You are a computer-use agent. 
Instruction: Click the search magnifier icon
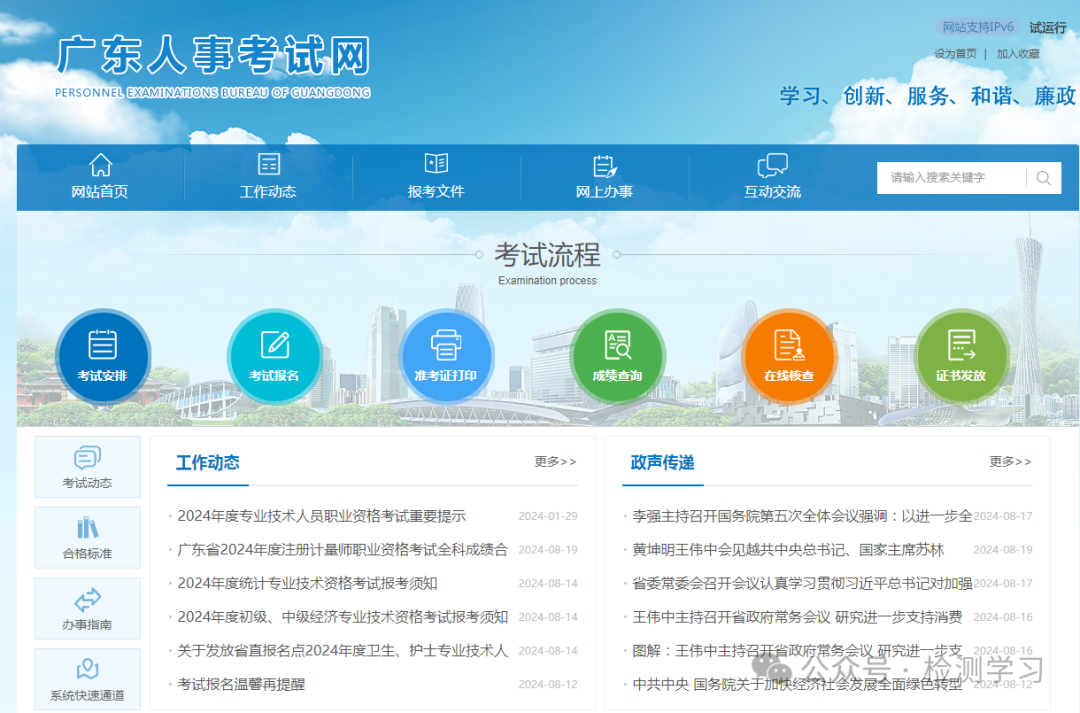coord(1043,177)
